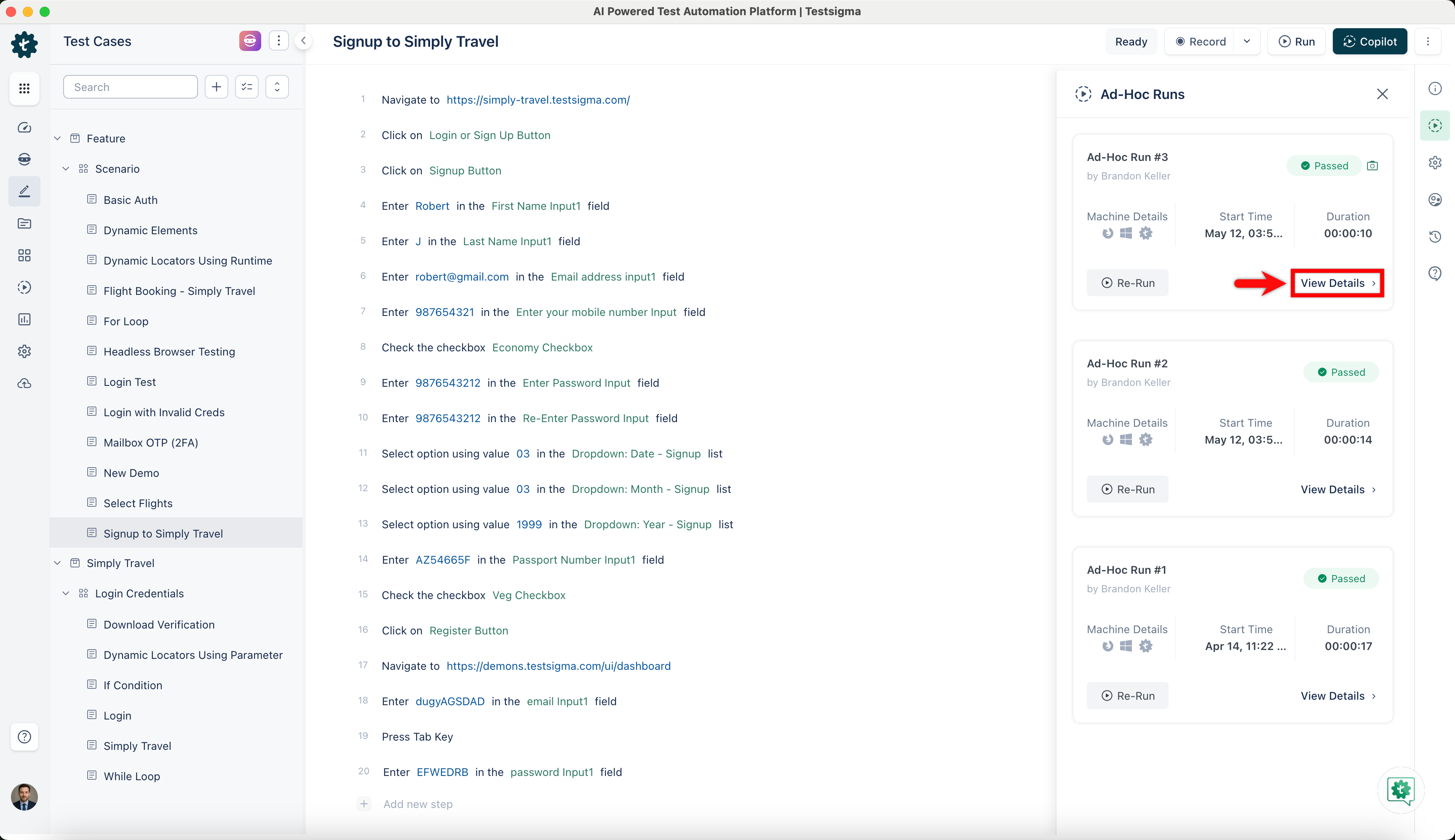
Task: Click the expand/collapse all tree icon
Action: click(x=277, y=87)
